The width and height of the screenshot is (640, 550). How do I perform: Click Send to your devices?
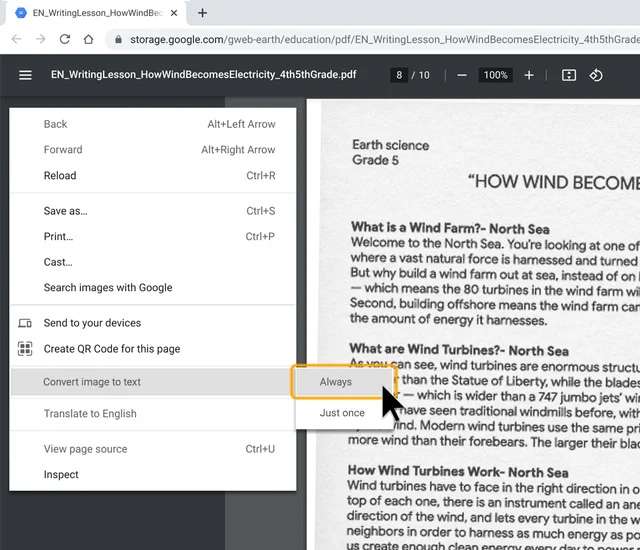tap(92, 323)
